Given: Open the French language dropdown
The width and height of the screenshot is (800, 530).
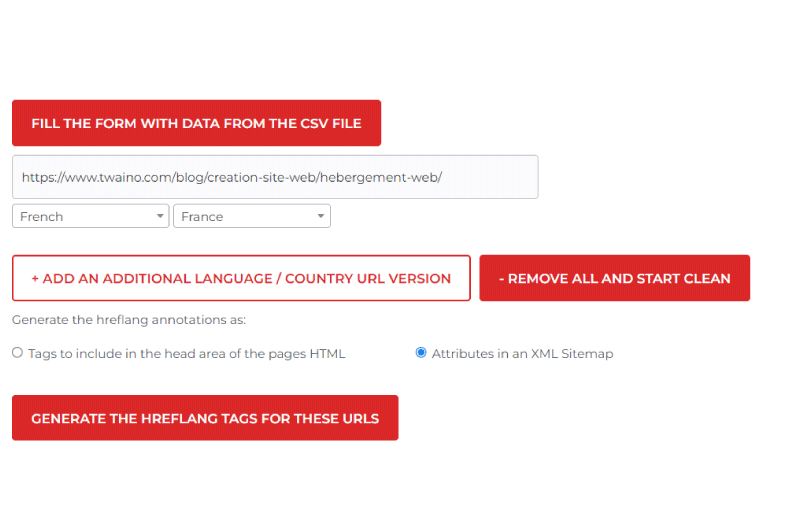Looking at the screenshot, I should point(90,216).
